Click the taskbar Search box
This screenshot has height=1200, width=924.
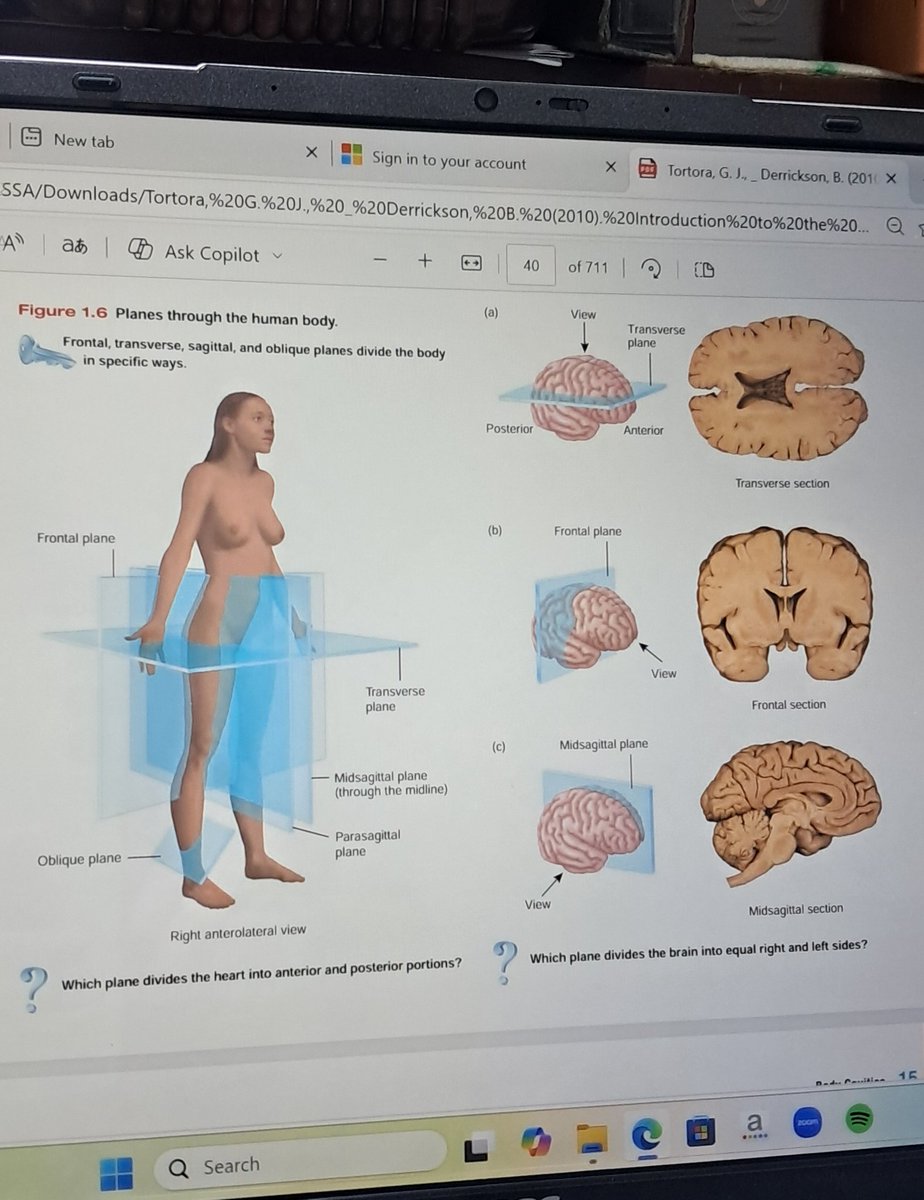click(x=300, y=1163)
